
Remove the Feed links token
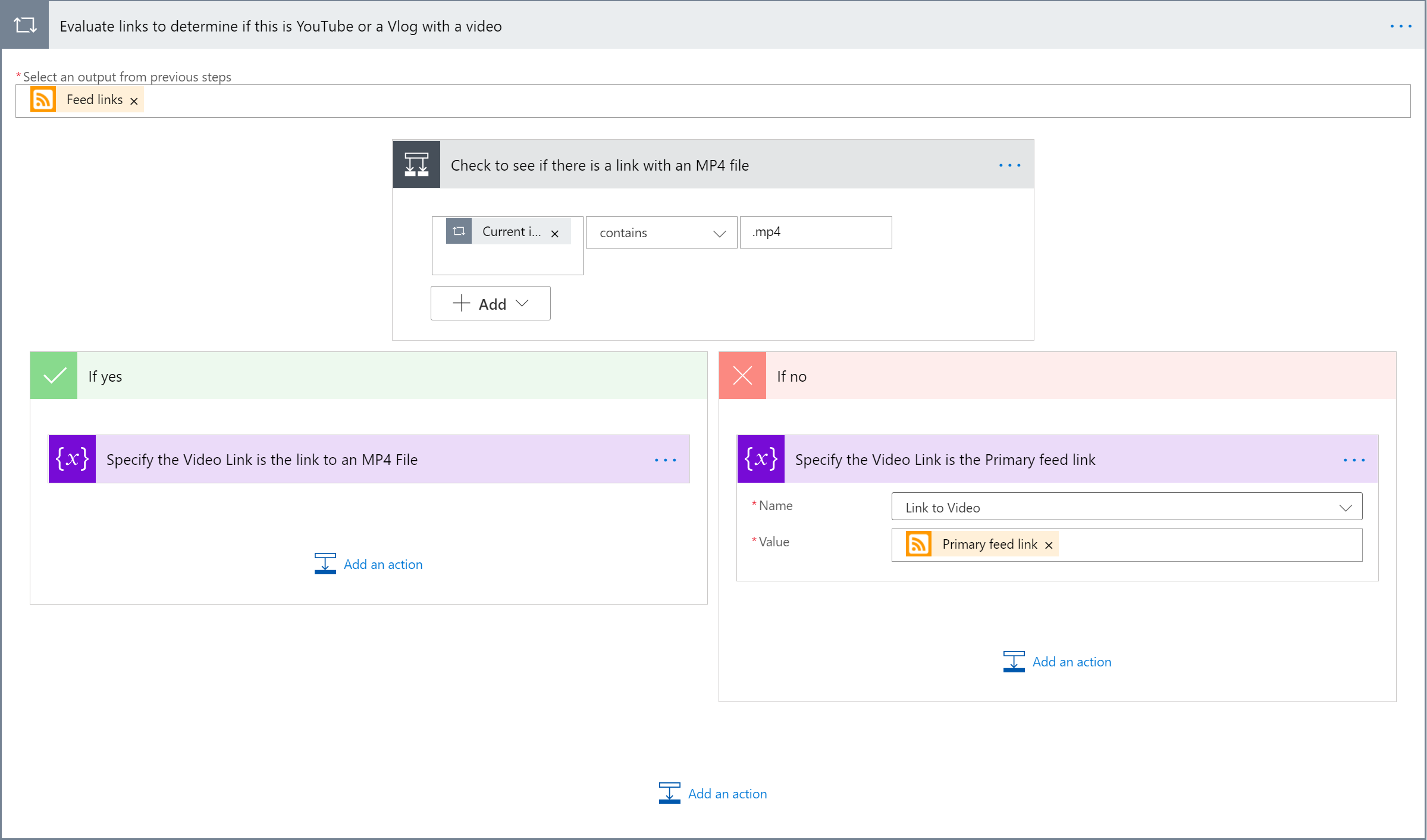tap(134, 101)
